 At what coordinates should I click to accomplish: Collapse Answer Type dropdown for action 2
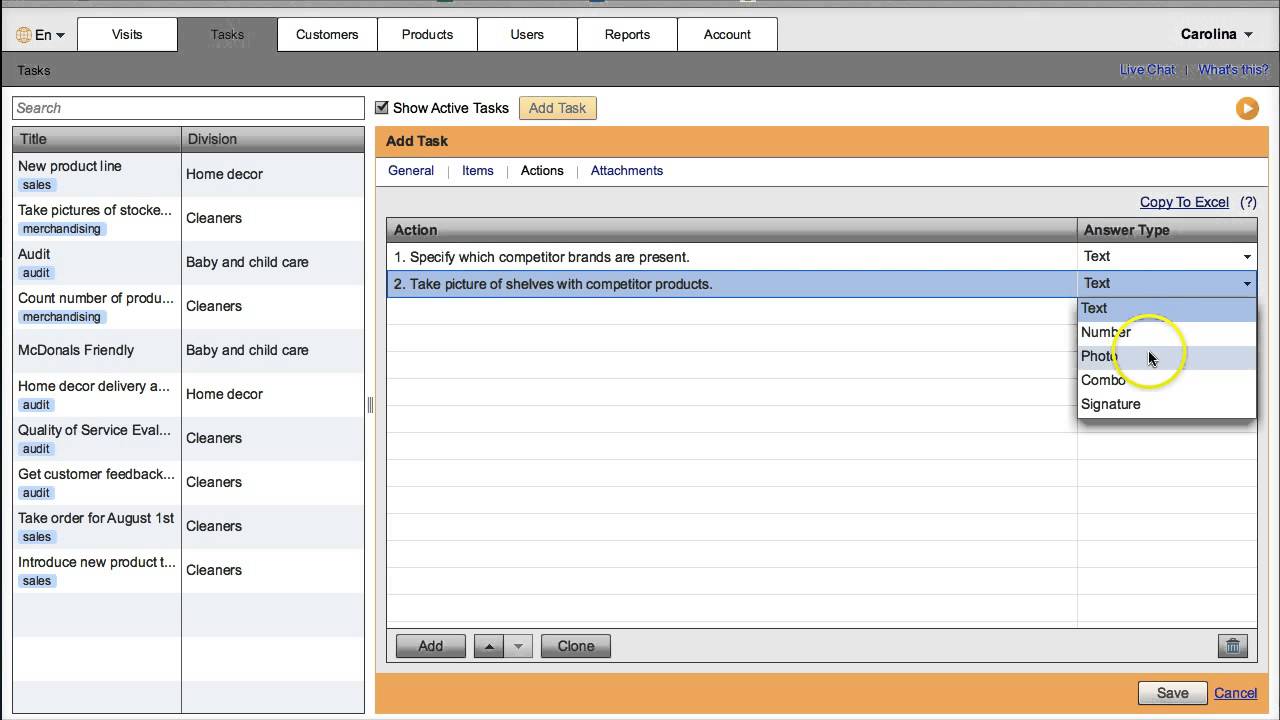tap(1247, 284)
